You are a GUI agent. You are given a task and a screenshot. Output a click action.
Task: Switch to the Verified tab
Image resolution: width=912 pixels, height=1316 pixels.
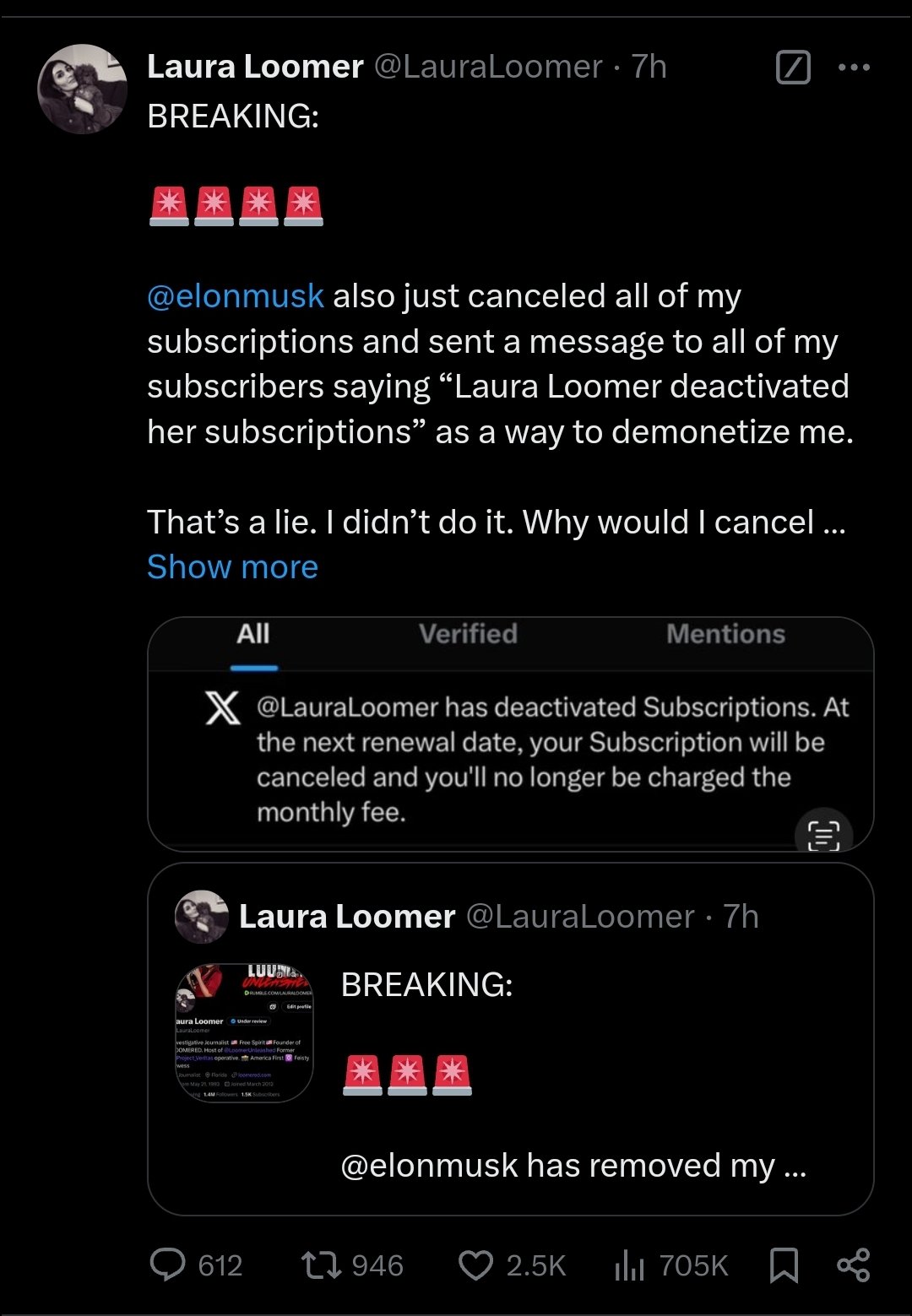click(x=468, y=634)
